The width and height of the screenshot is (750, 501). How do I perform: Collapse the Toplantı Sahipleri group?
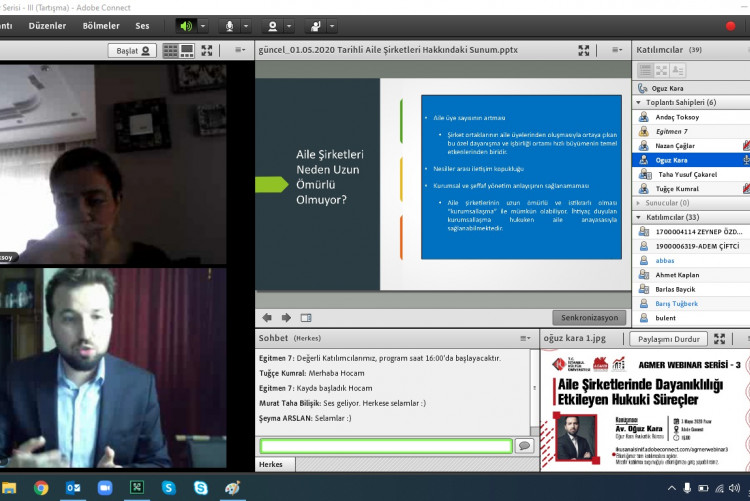pos(639,102)
